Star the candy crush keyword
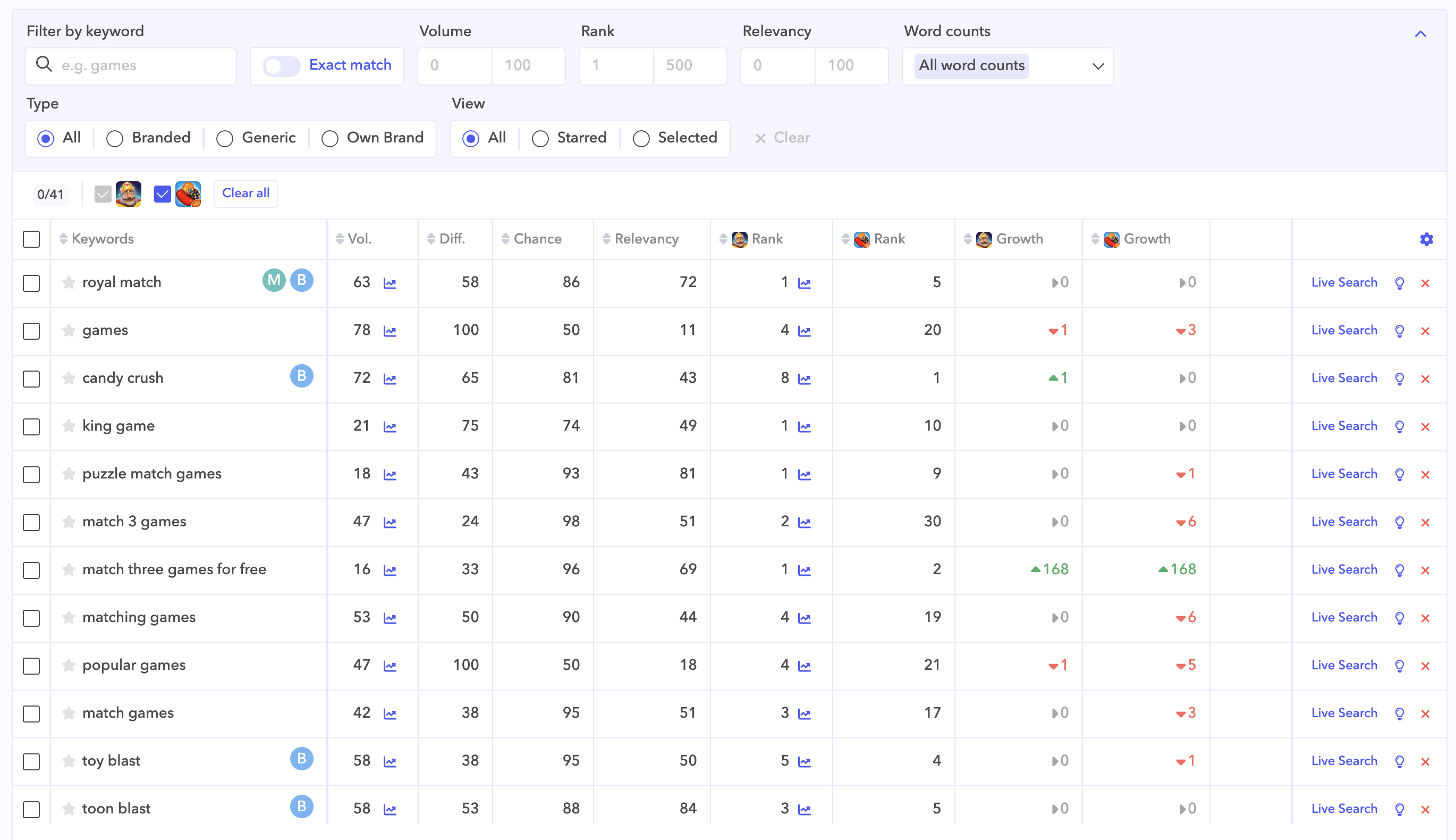1456x840 pixels. point(69,378)
